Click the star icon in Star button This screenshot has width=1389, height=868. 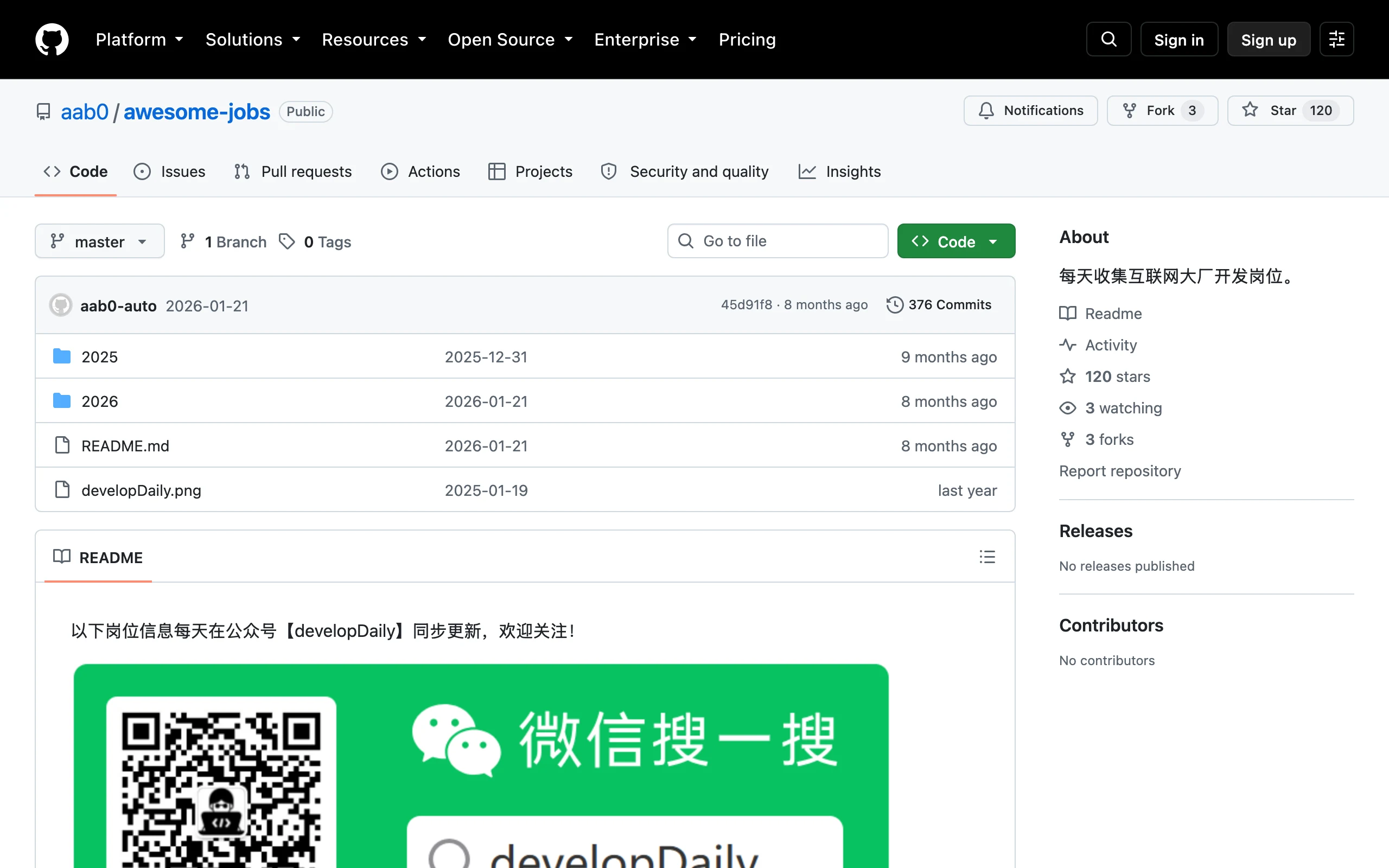1250,110
